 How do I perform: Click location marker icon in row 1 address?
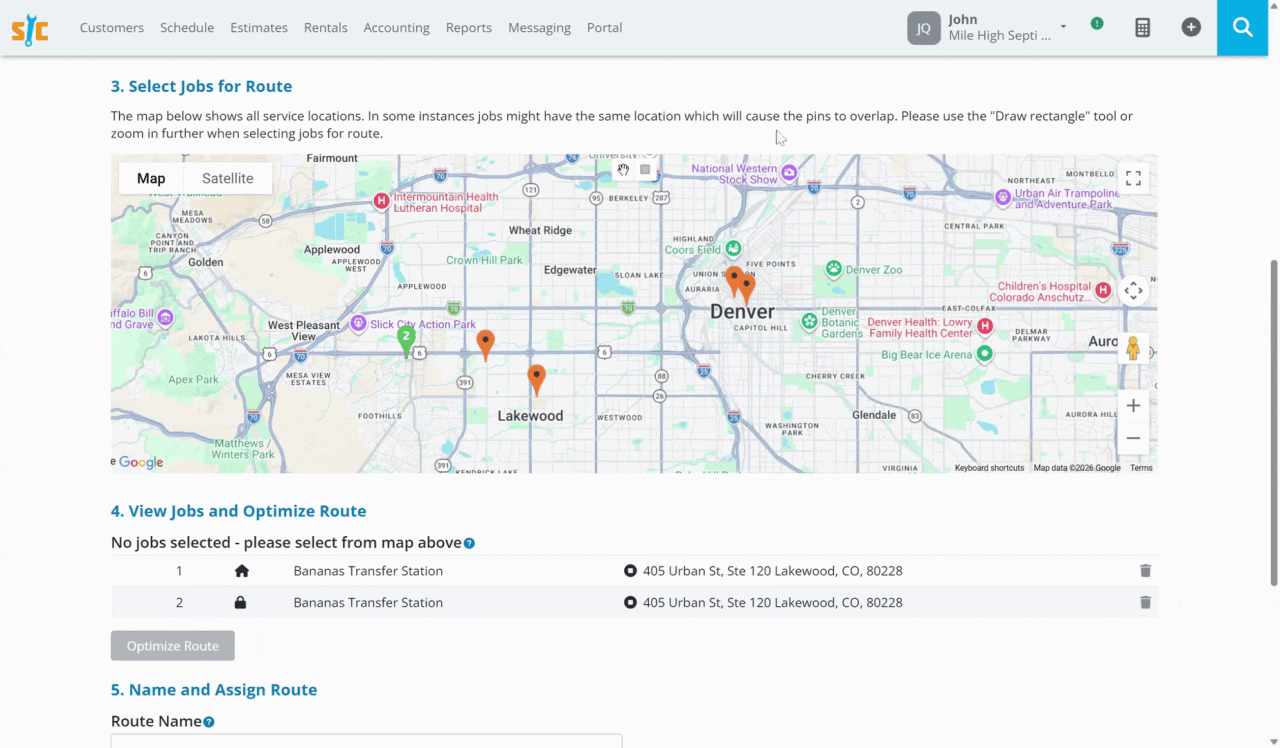pyautogui.click(x=630, y=571)
